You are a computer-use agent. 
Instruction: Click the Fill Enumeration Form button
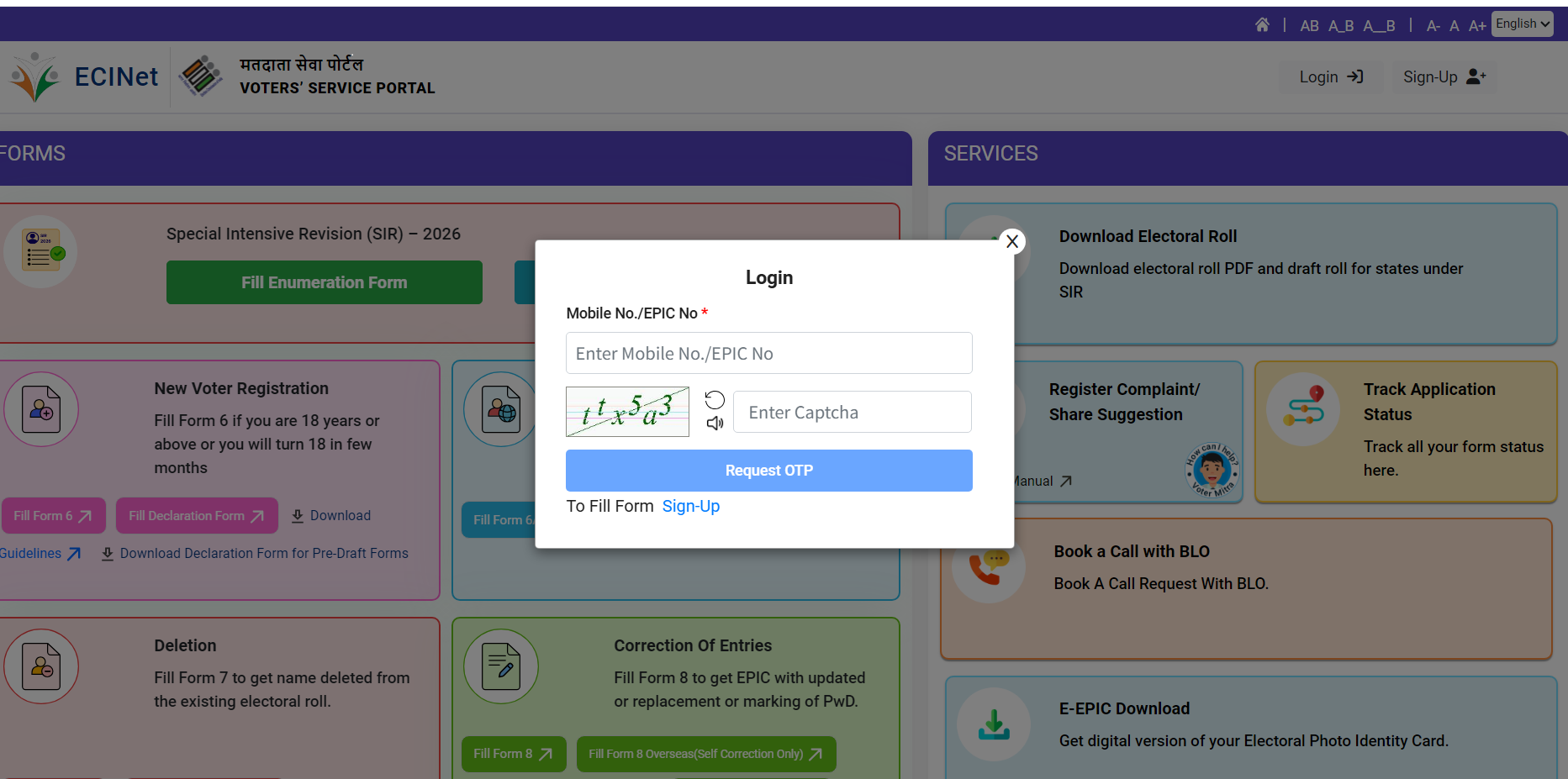324,283
